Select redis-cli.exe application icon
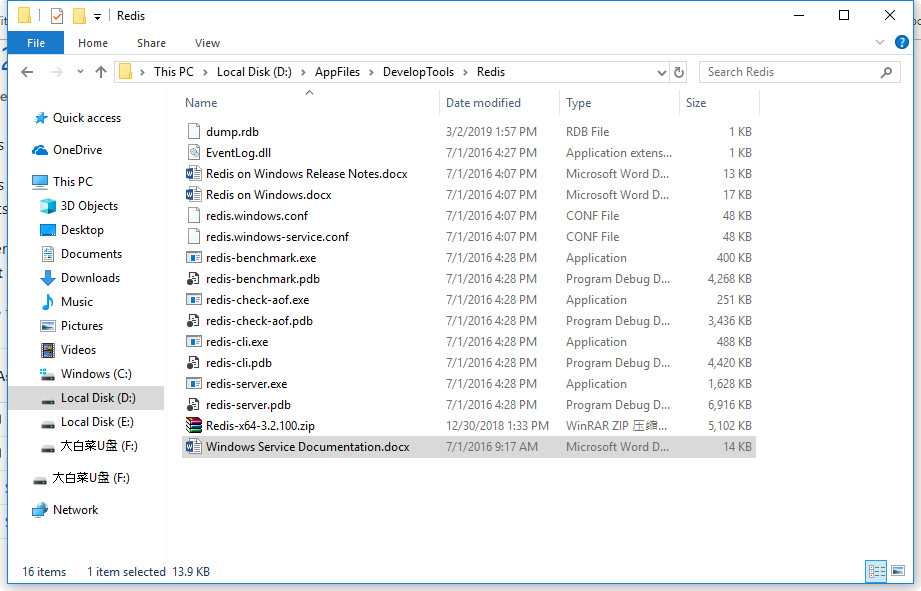Viewport: 921px width, 591px height. pos(194,341)
